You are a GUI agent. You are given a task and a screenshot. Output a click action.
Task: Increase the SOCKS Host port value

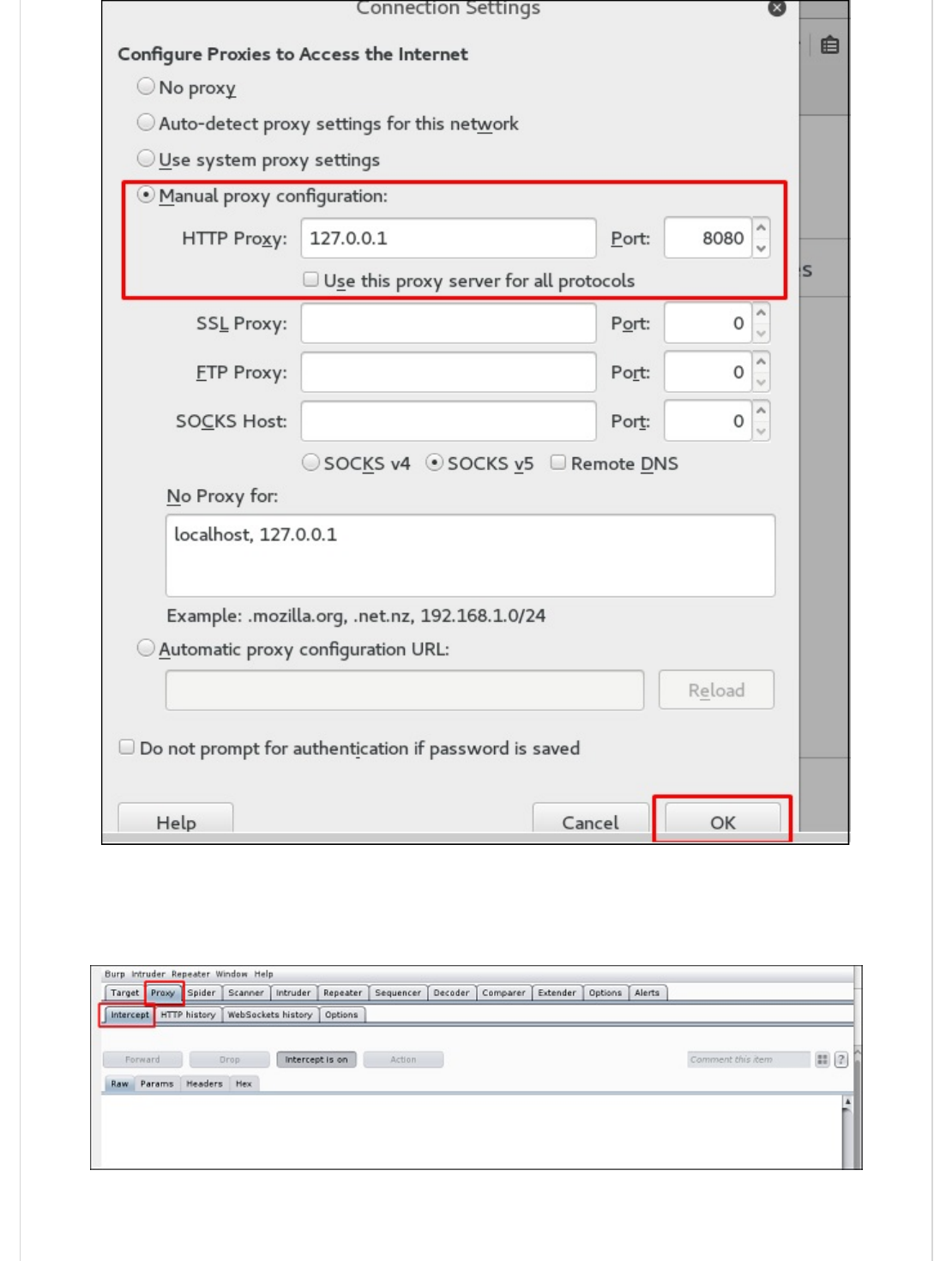pos(761,412)
